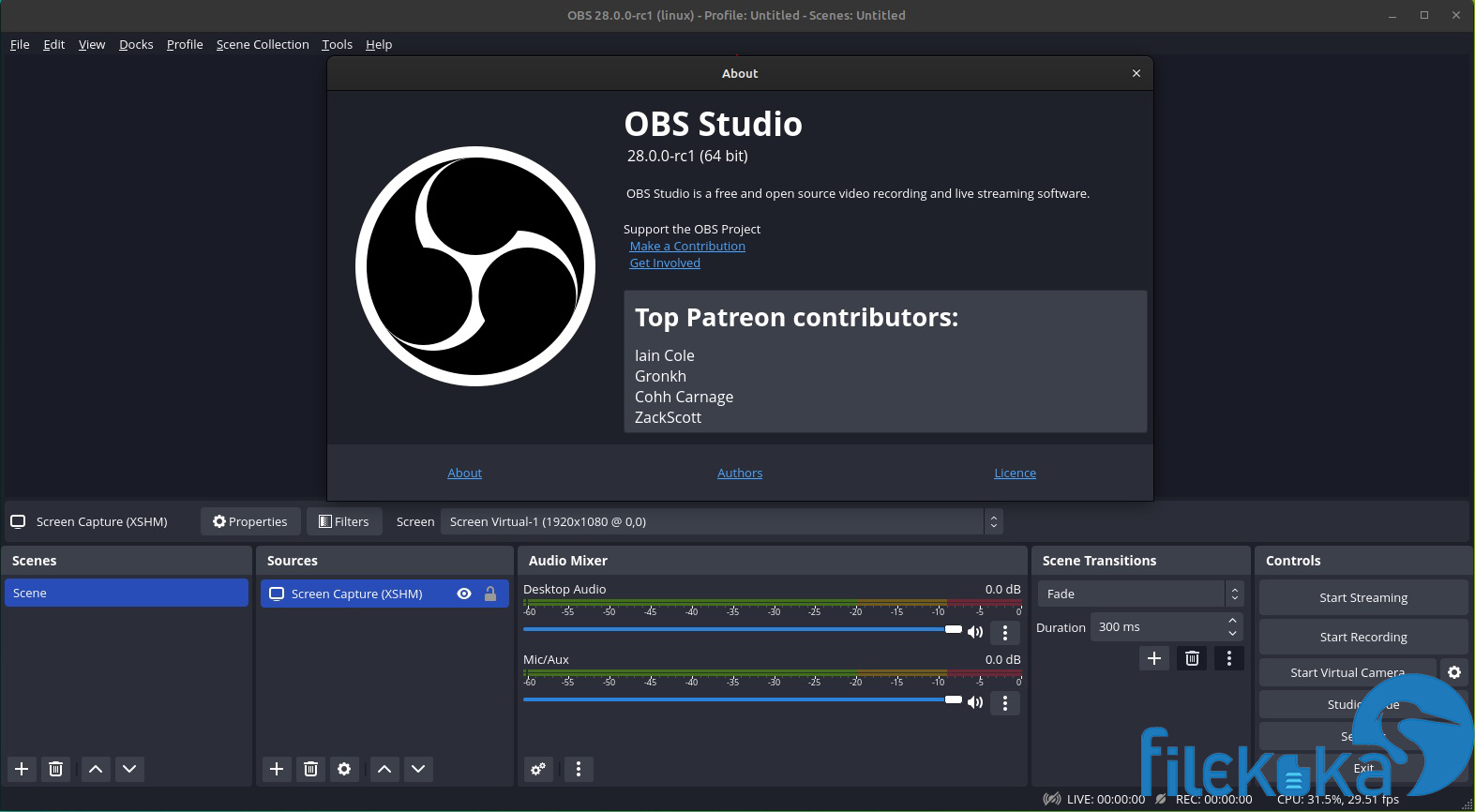Move scene up in Scenes panel
1475x812 pixels.
pos(96,769)
